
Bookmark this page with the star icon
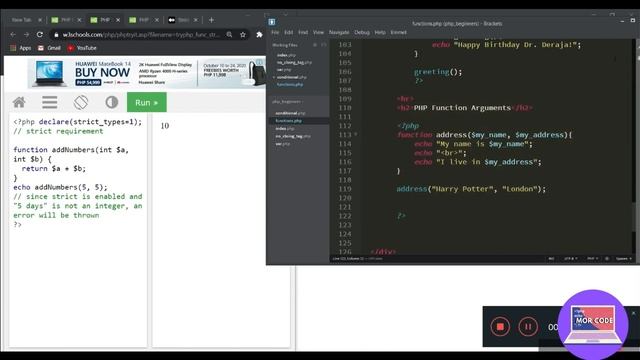coord(243,35)
